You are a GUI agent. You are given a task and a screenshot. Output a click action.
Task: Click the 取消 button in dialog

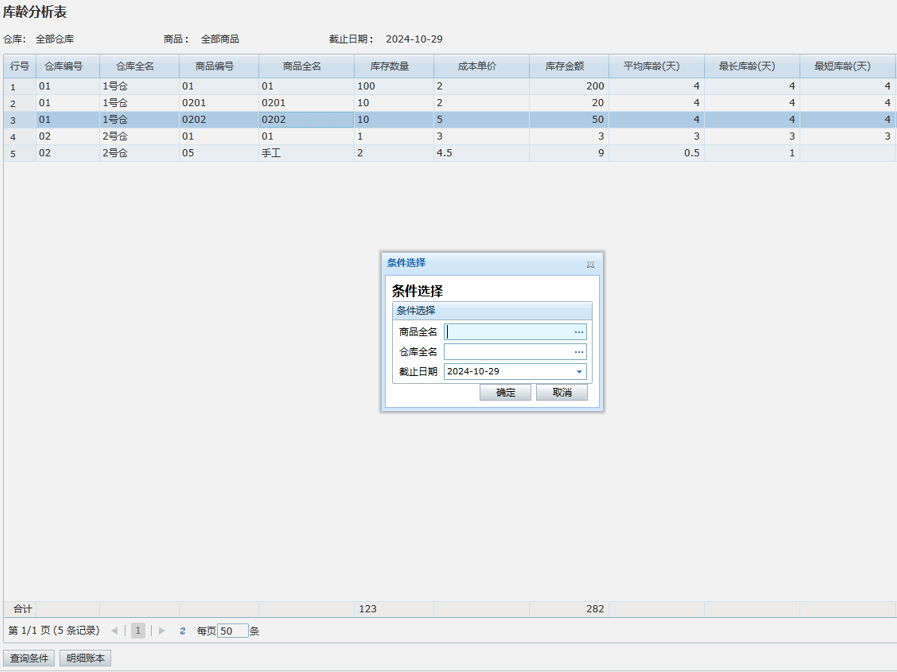562,393
